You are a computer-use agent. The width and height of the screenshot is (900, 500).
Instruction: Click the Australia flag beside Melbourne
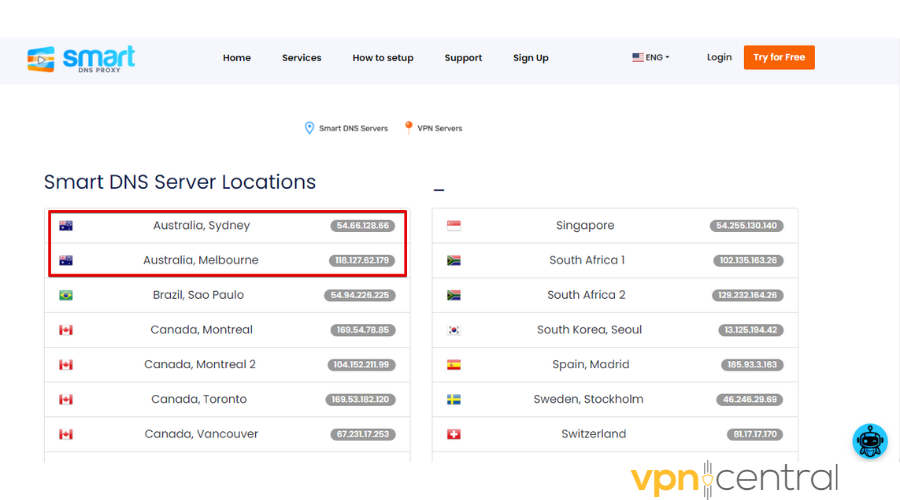66,261
